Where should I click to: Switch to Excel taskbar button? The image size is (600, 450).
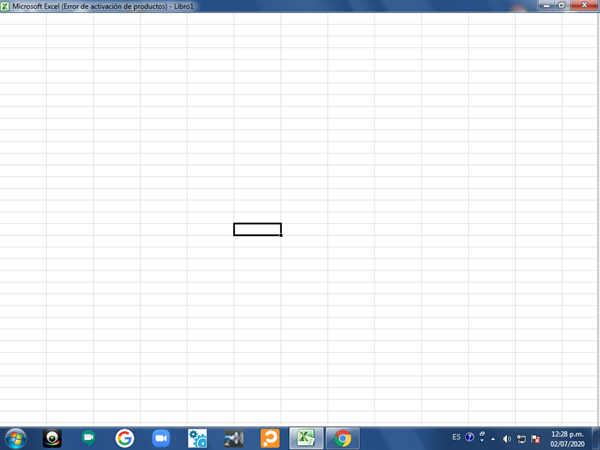coord(306,439)
